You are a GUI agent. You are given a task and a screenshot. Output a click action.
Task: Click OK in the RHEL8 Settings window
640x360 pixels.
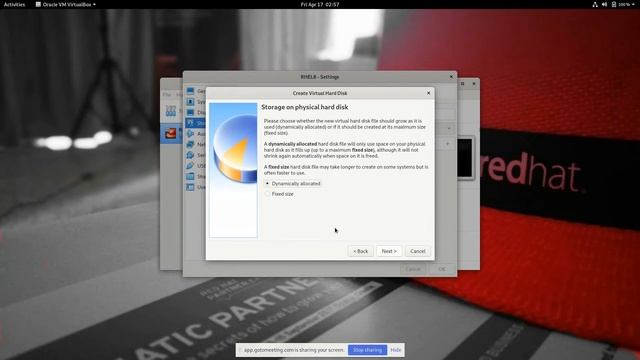[442, 269]
